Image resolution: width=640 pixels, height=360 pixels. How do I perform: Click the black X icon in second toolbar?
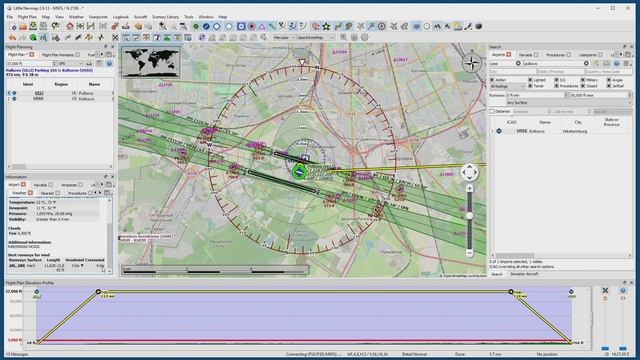coord(115,38)
